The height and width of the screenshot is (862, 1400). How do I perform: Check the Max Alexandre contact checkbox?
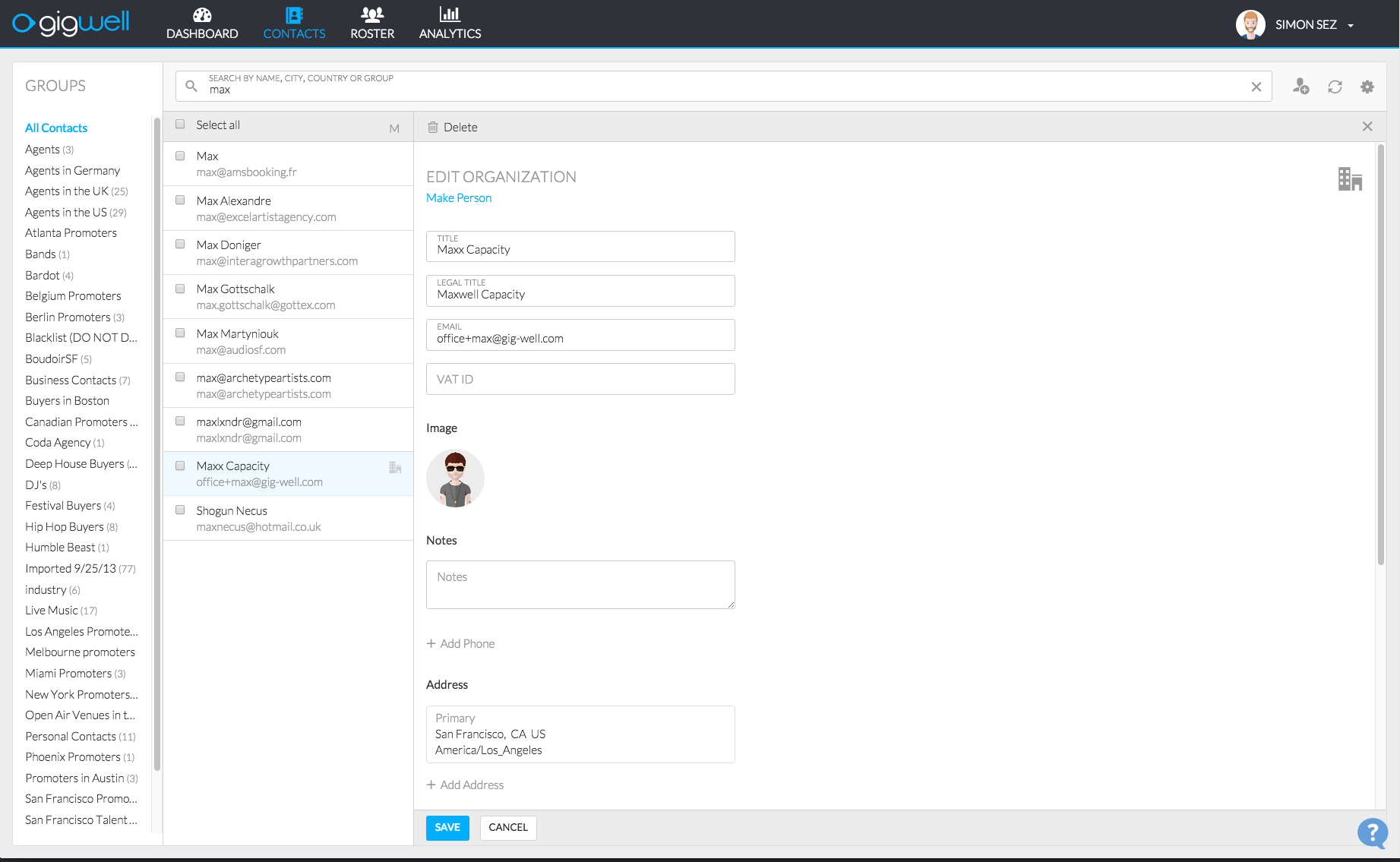179,199
